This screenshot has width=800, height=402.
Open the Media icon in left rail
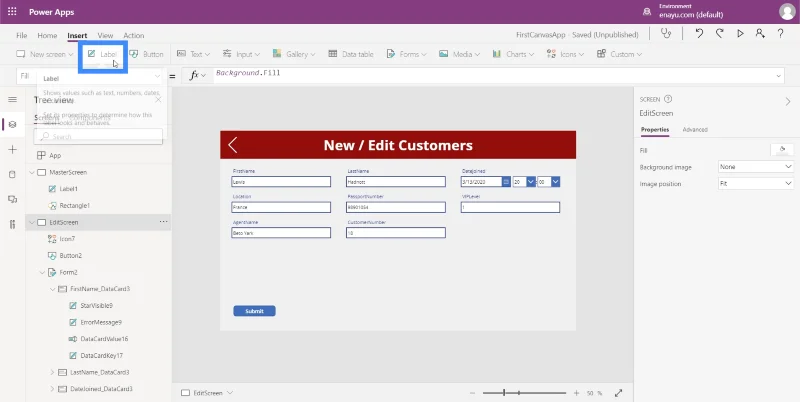(13, 199)
